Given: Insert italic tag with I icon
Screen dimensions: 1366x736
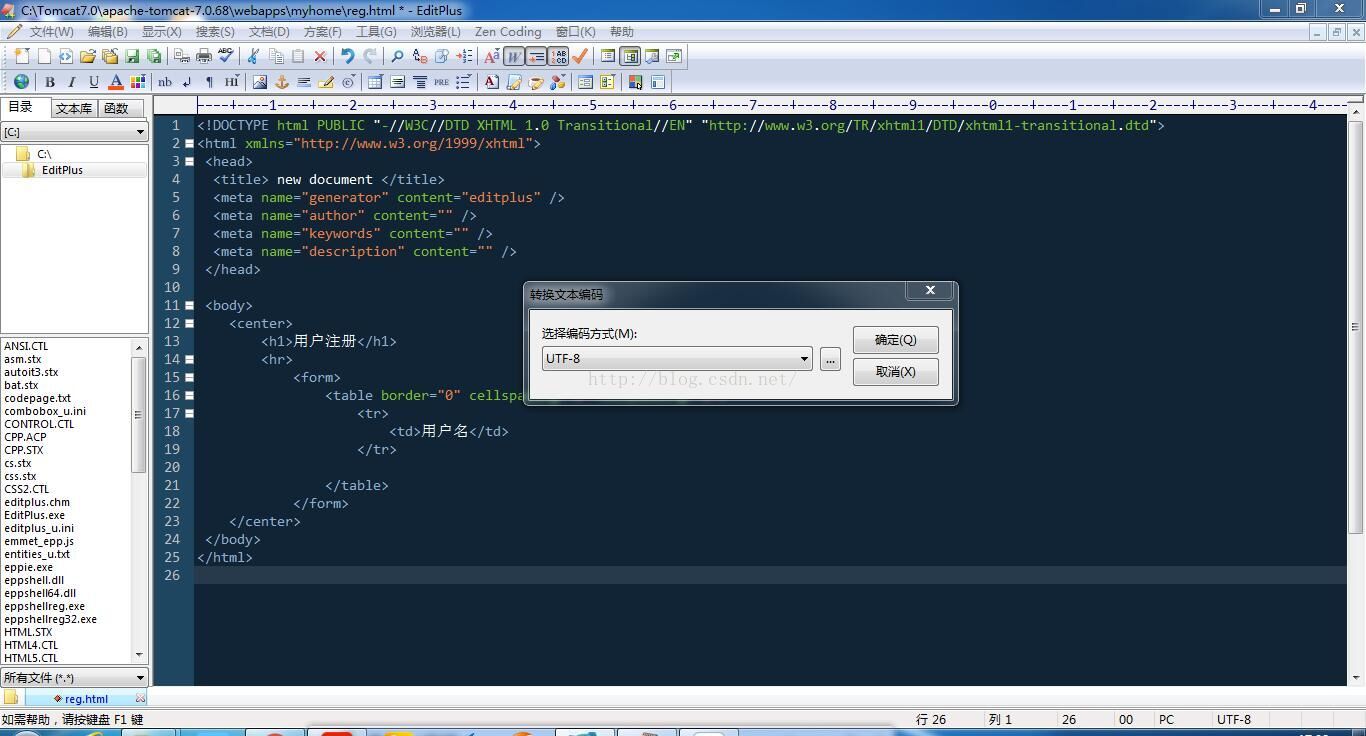Looking at the screenshot, I should 72,82.
